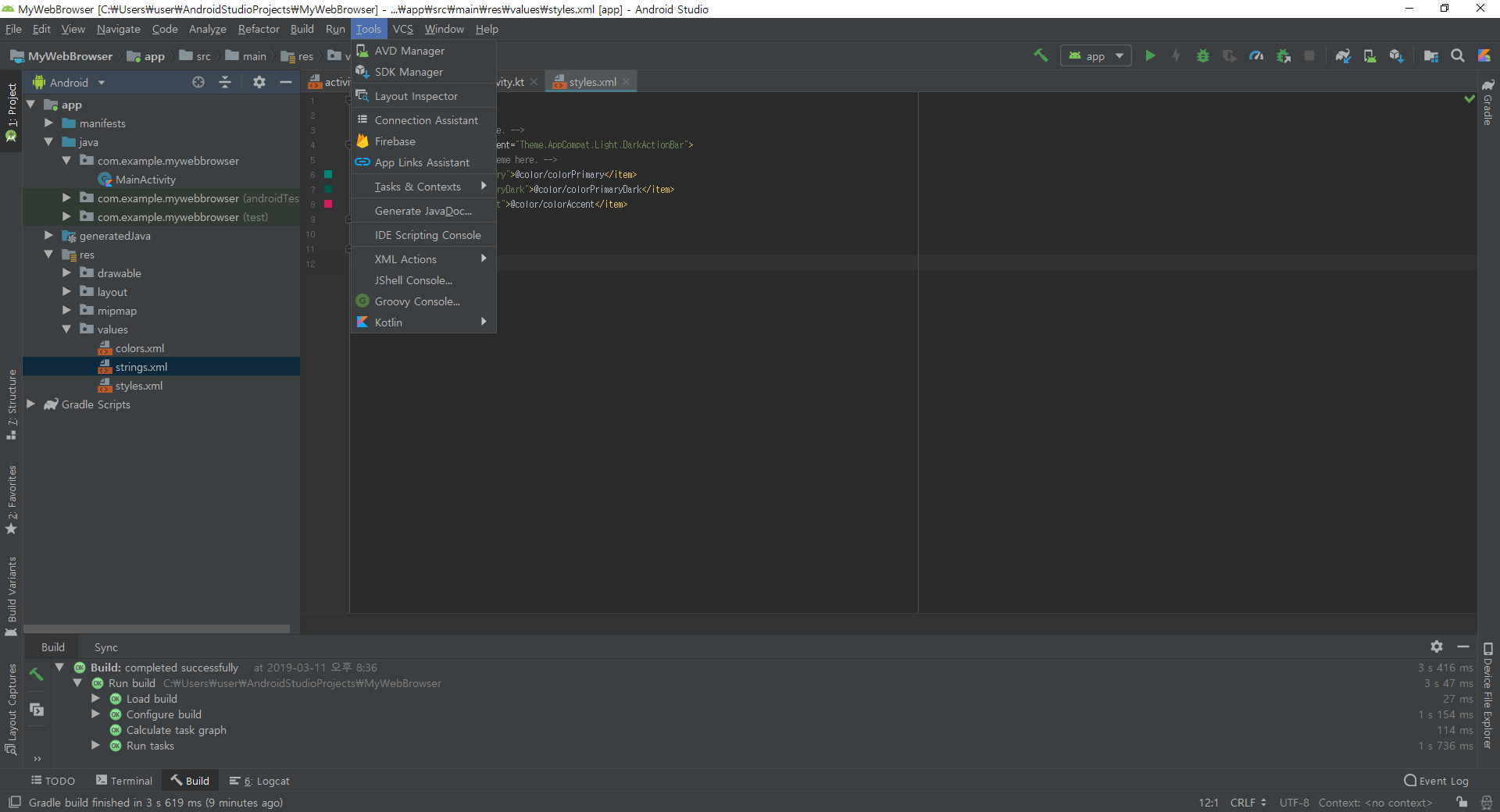The image size is (1500, 812).
Task: Close the styles.xml tab
Action: 626,82
